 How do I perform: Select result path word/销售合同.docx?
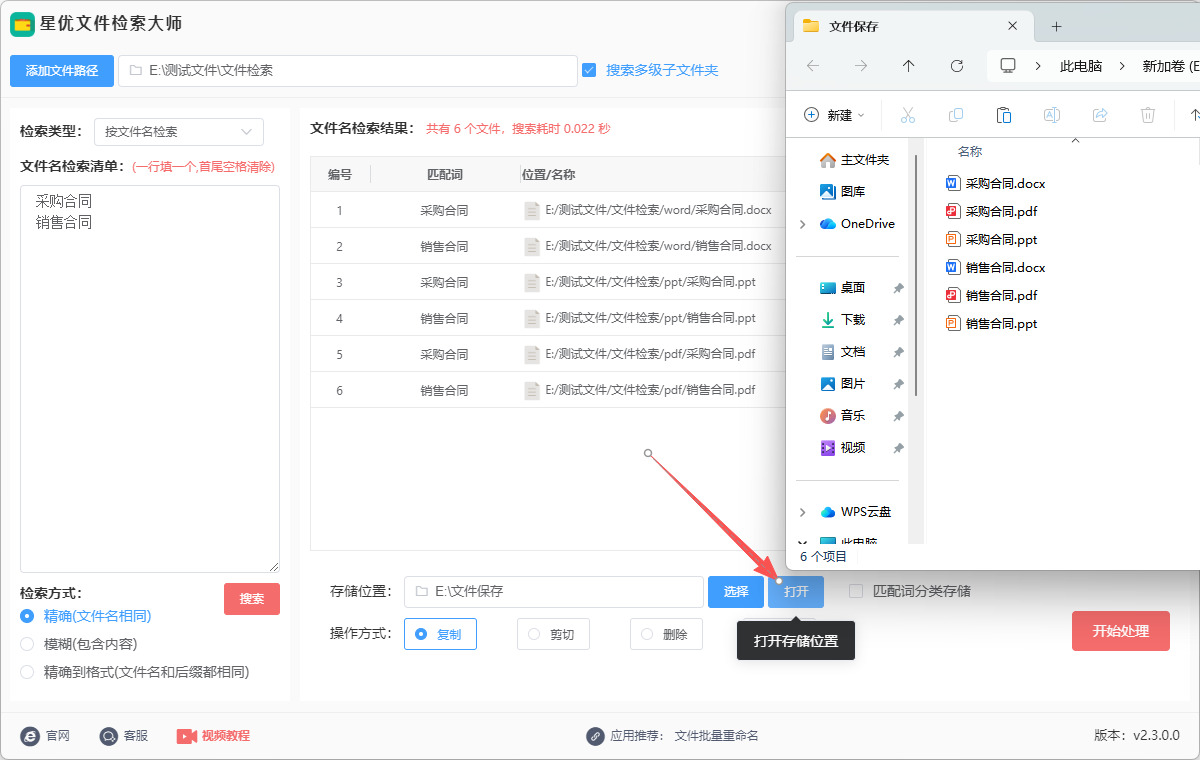coord(658,246)
